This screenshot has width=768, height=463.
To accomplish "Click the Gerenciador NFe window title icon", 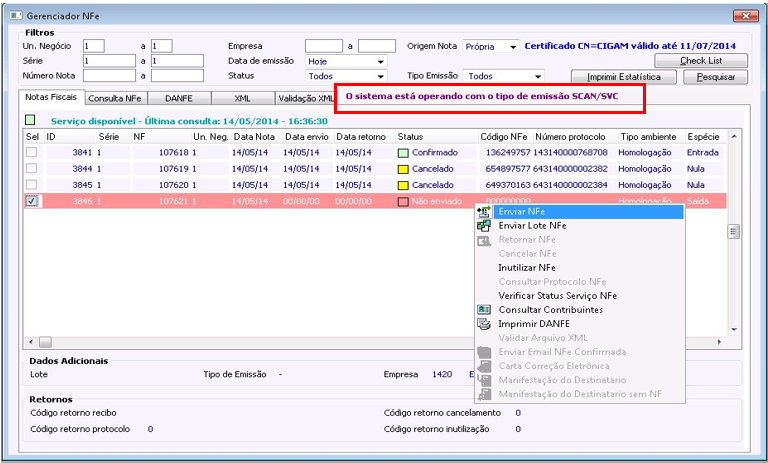I will pos(16,16).
